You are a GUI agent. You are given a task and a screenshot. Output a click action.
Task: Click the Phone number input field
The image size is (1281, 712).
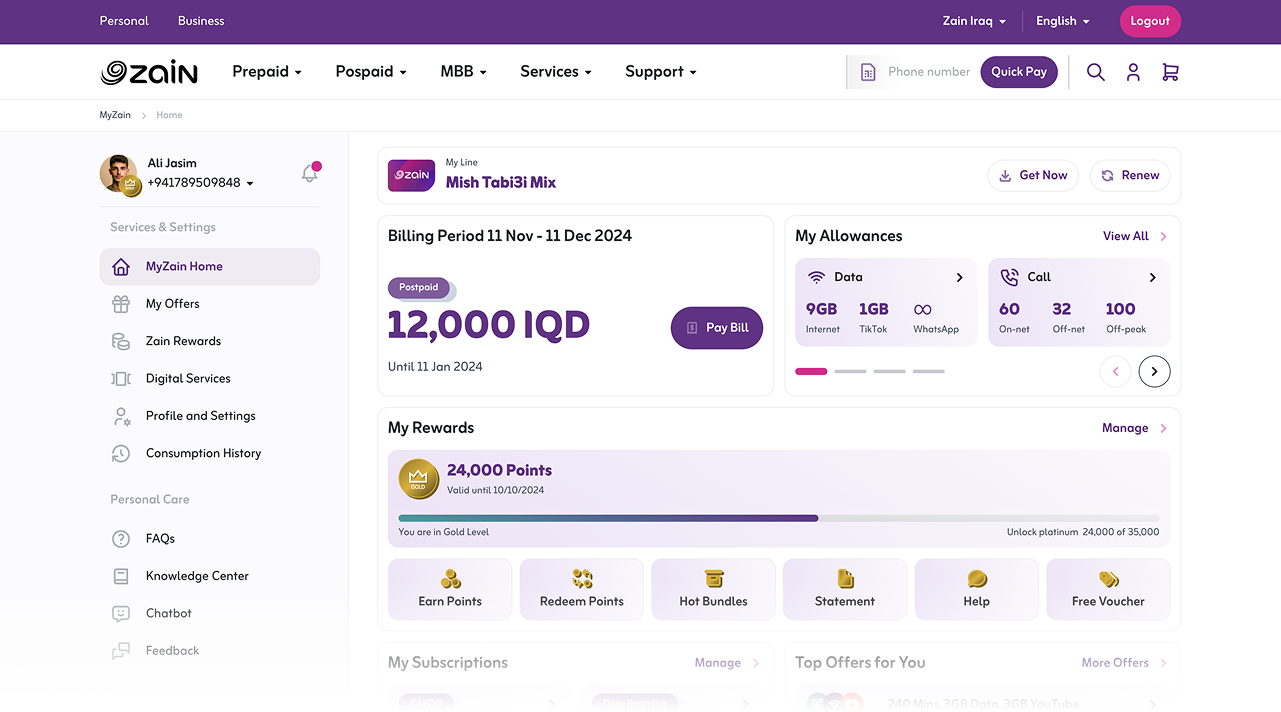(928, 72)
